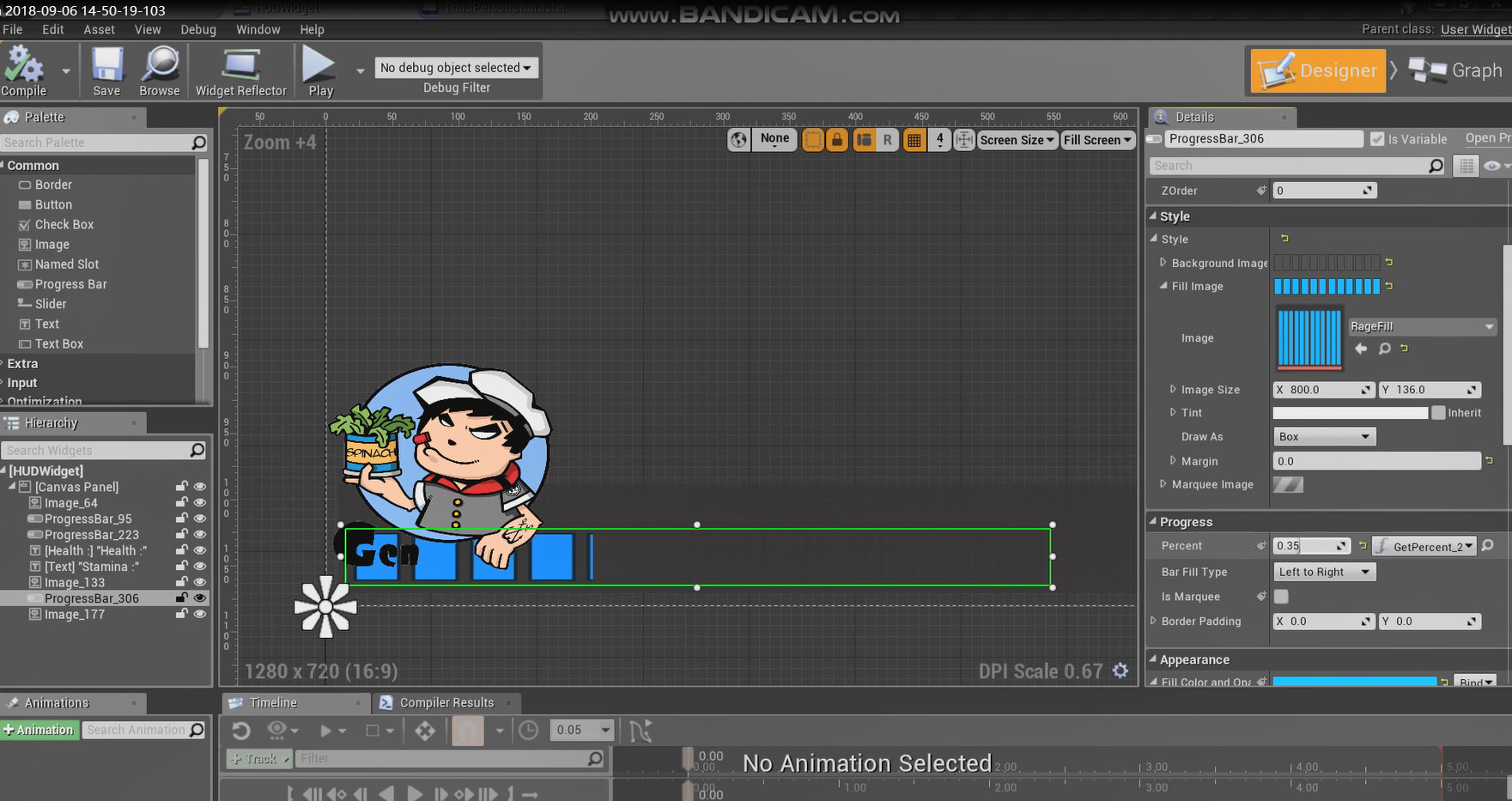Click zoom to fit icon in viewport
Viewport: 1512px width, 801px height.
(x=964, y=139)
